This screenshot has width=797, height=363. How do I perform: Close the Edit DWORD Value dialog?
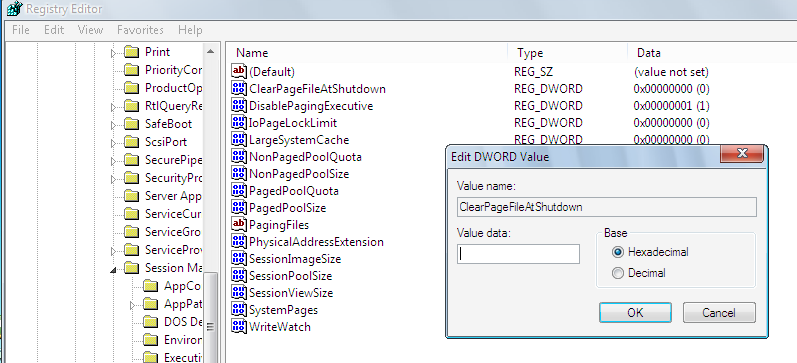point(742,154)
